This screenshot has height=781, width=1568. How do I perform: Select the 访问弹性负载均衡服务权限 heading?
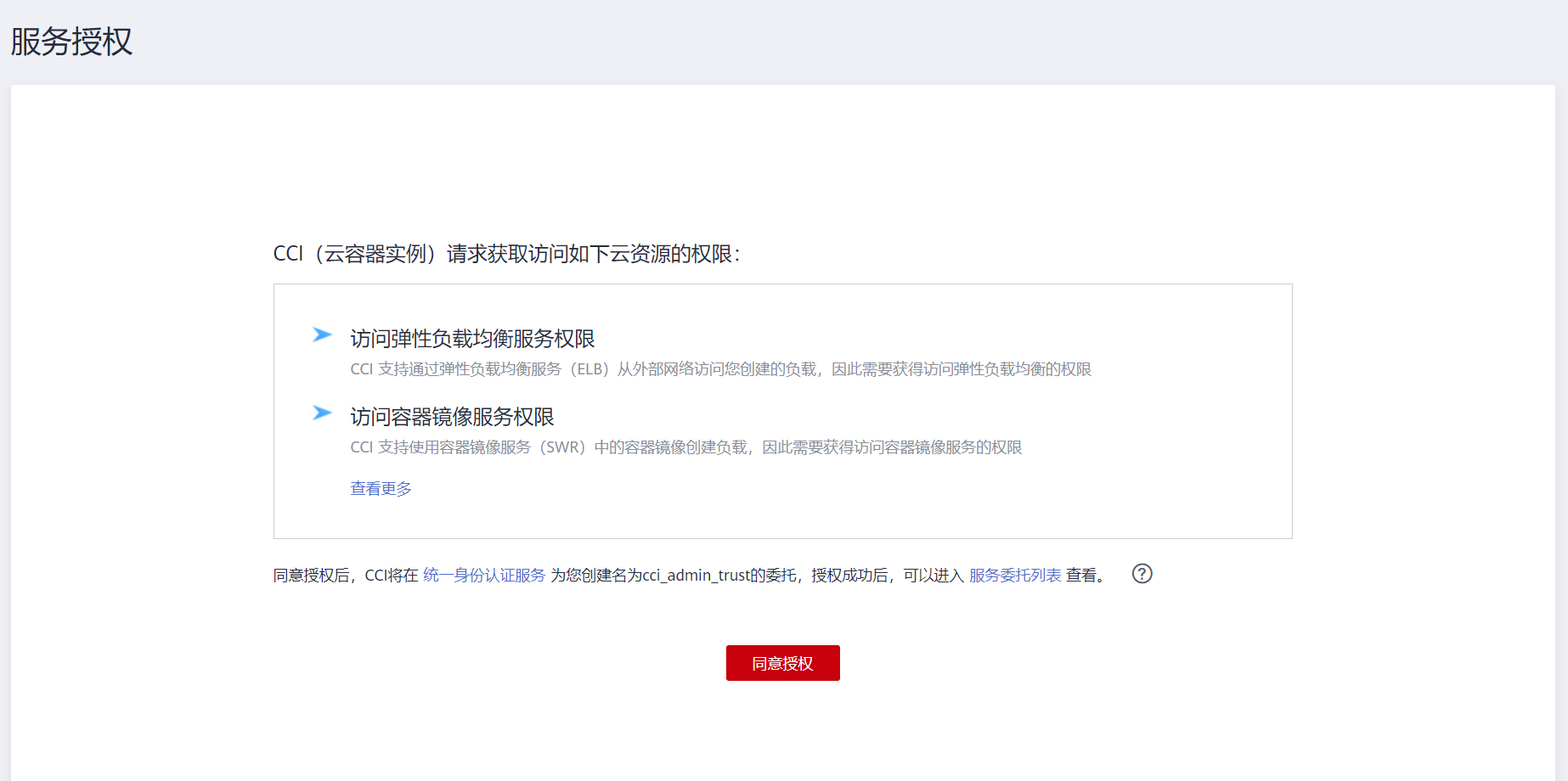(472, 338)
